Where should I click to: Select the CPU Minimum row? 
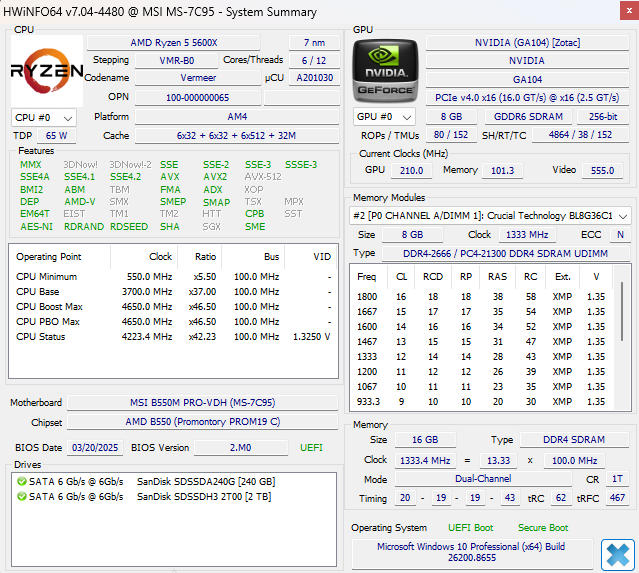click(x=173, y=277)
